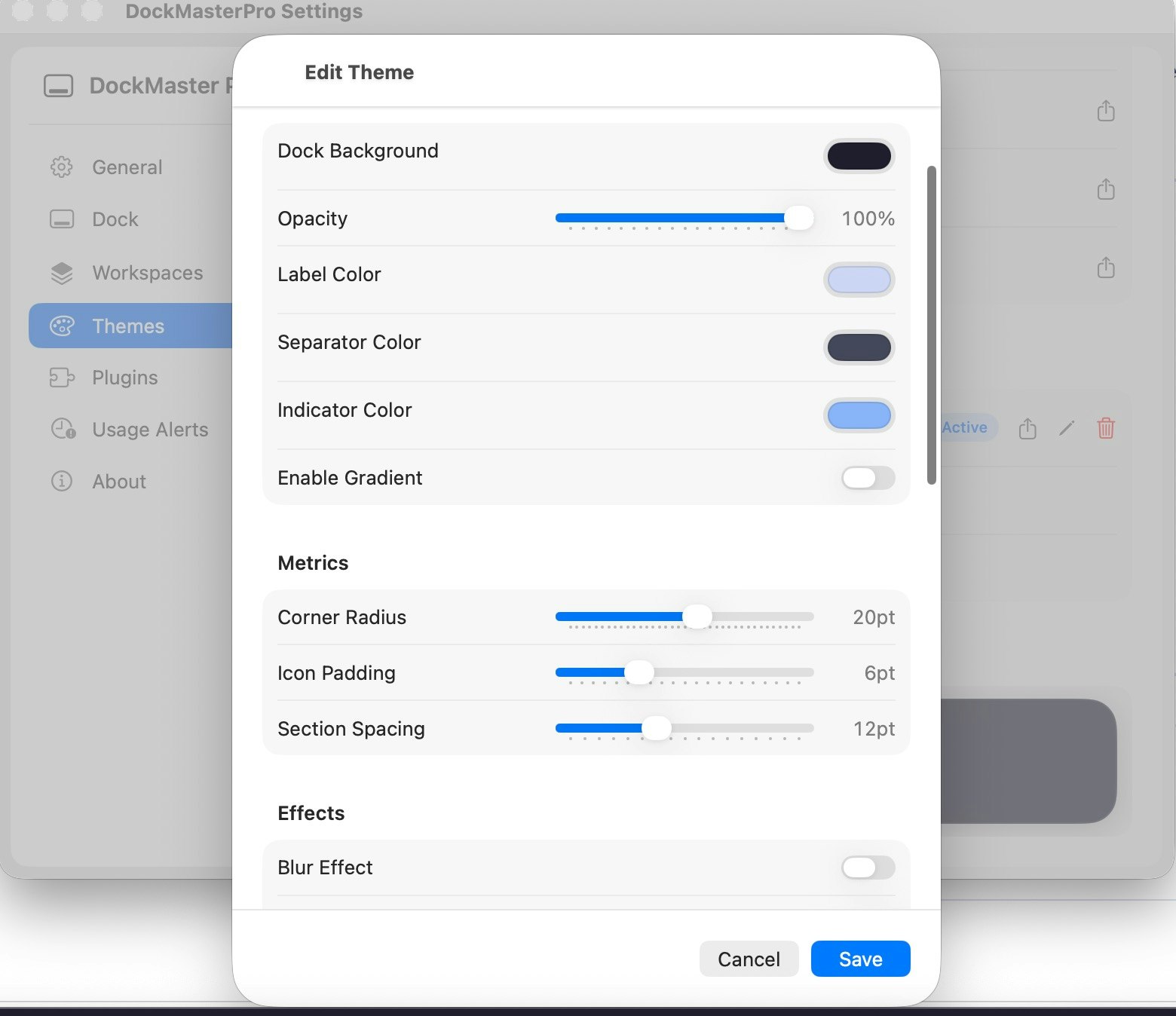Screen dimensions: 1176x1016
Task: Show the About page
Action: 131,482
